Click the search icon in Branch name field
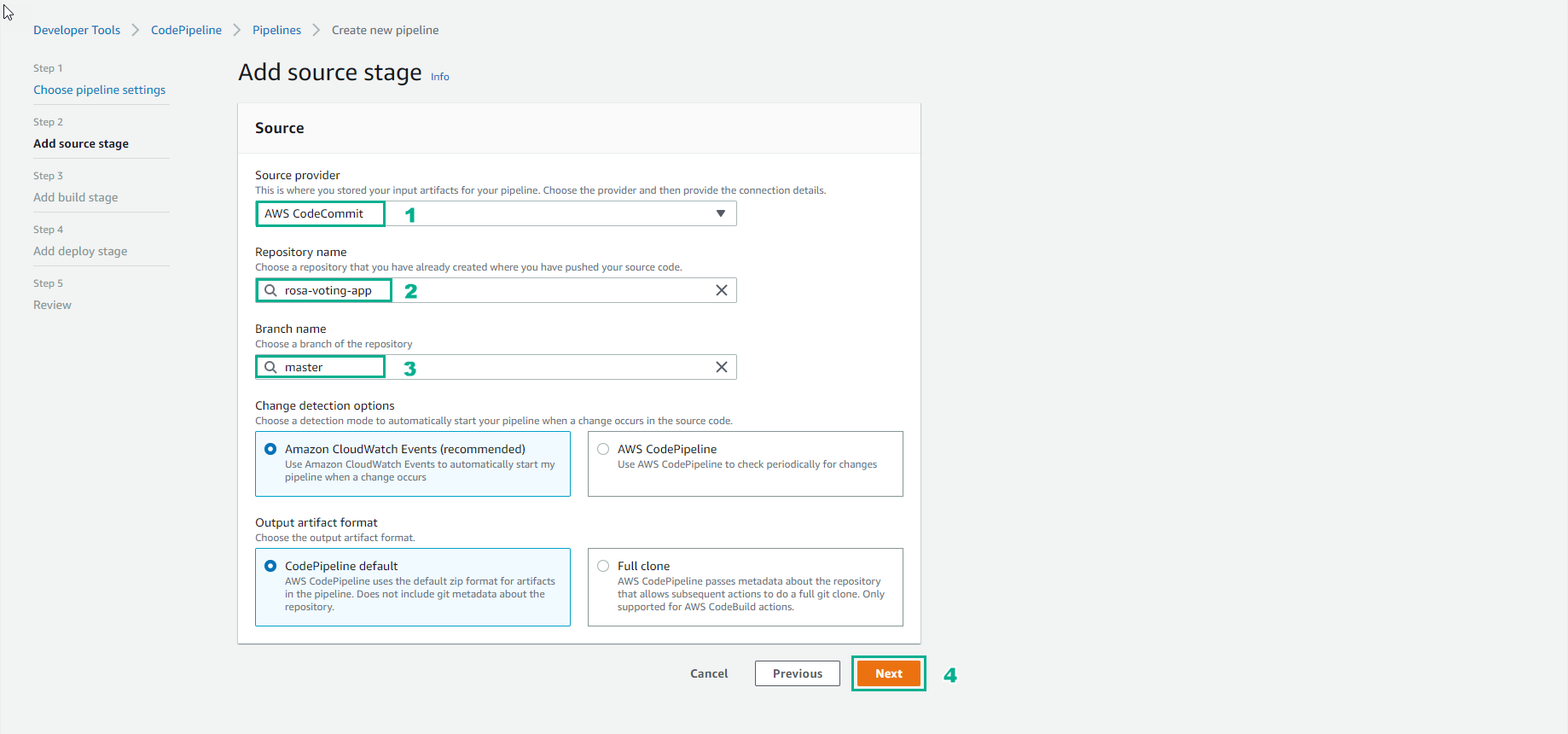Image resolution: width=1568 pixels, height=734 pixels. [x=270, y=367]
